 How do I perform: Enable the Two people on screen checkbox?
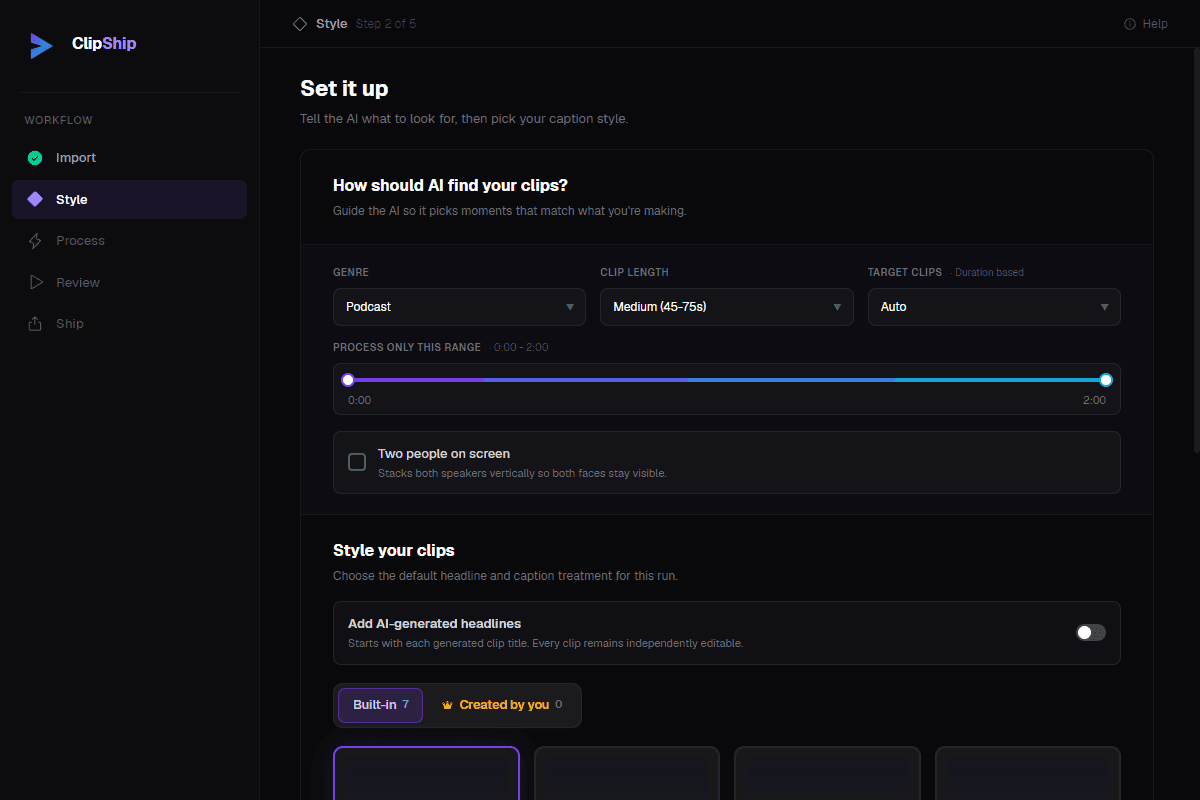357,462
